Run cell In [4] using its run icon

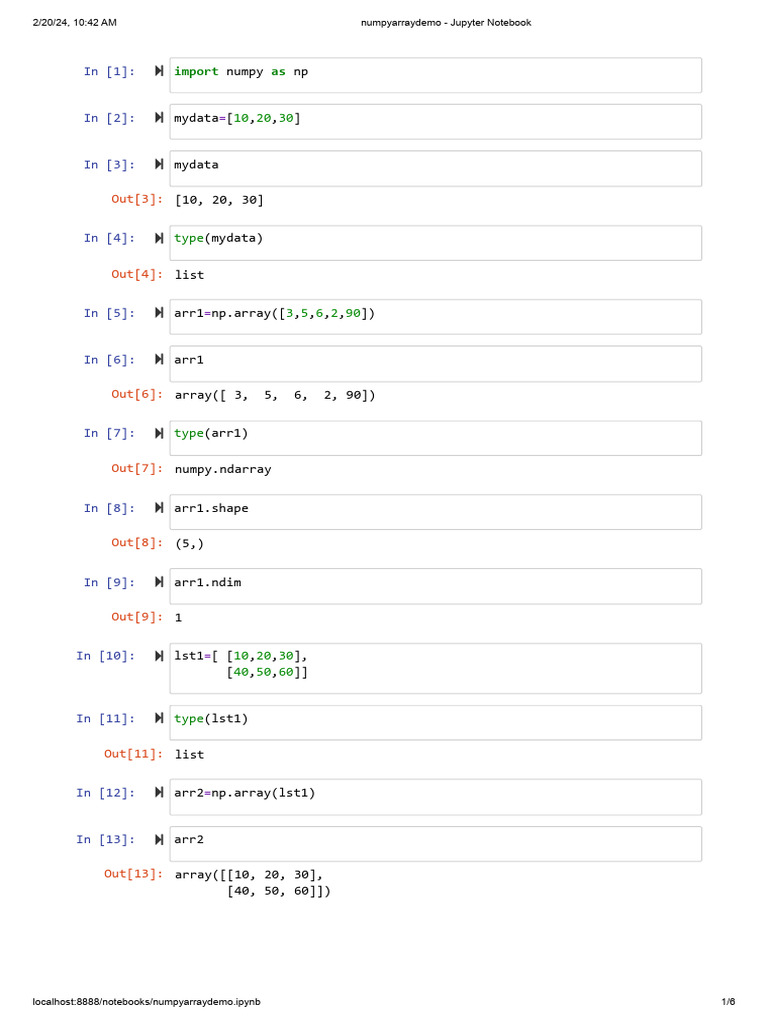pyautogui.click(x=159, y=238)
